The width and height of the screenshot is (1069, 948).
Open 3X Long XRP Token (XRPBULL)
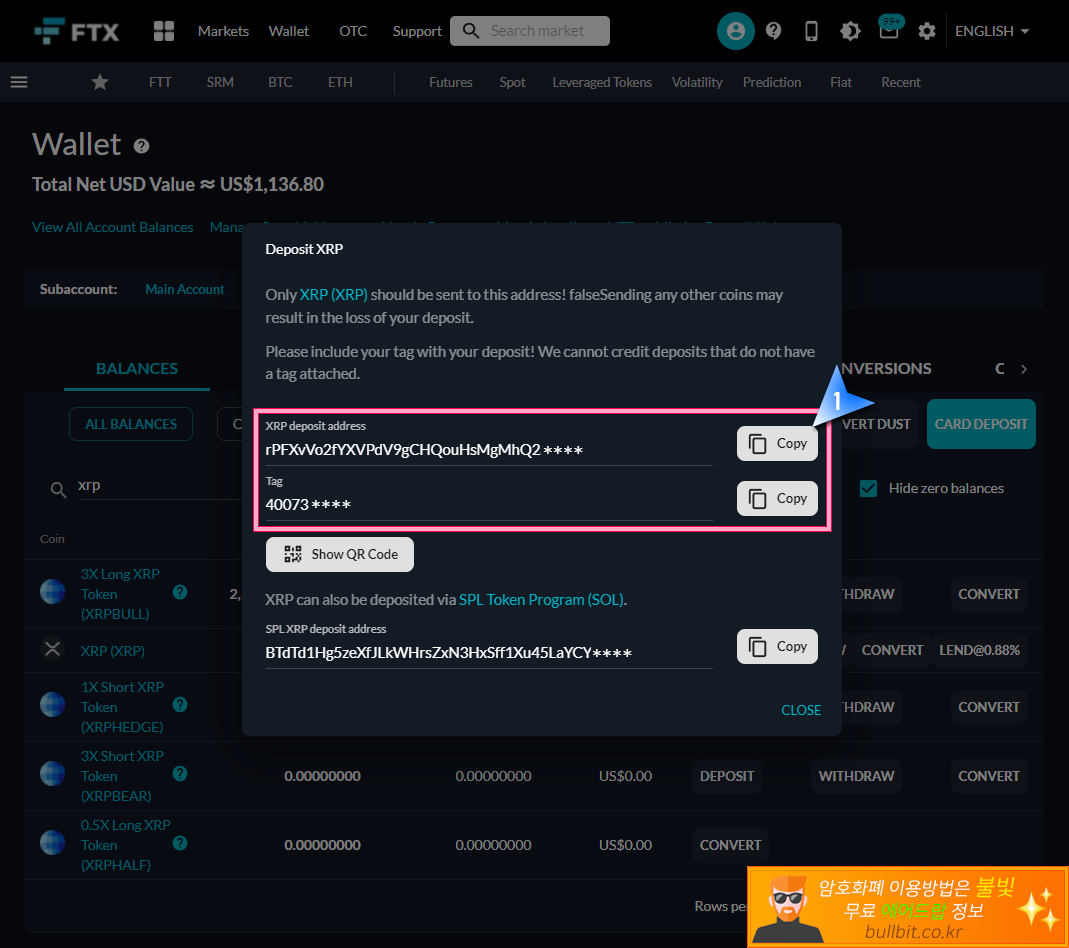point(120,594)
